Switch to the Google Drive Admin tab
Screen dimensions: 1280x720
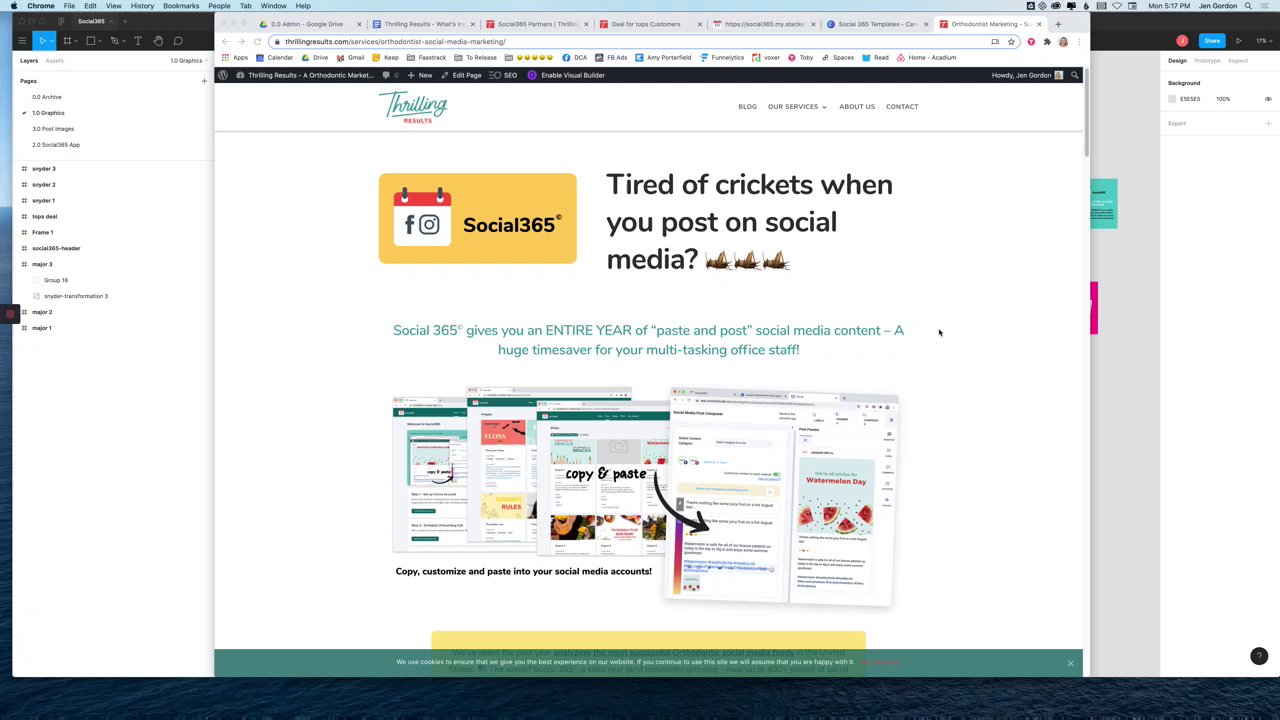point(305,24)
